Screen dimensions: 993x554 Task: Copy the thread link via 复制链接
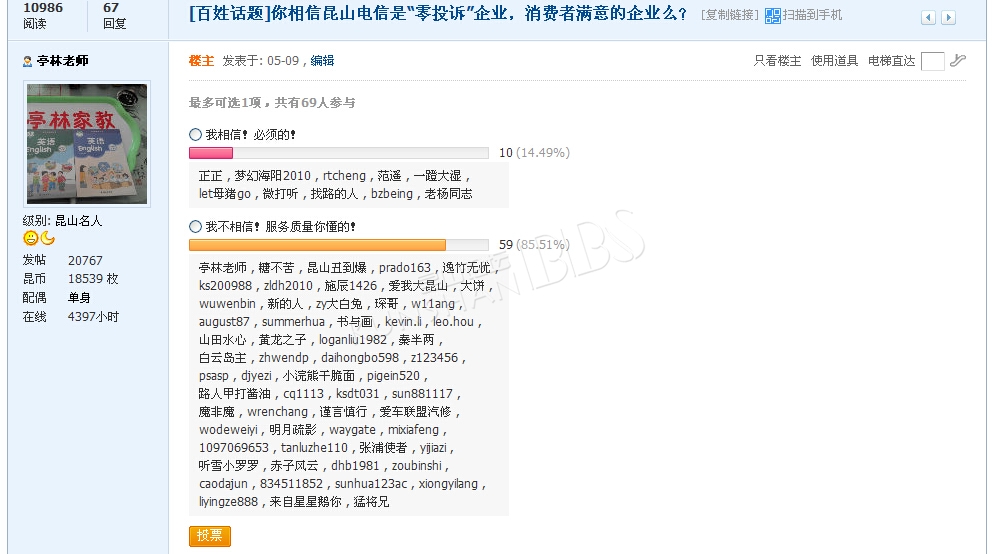click(730, 15)
